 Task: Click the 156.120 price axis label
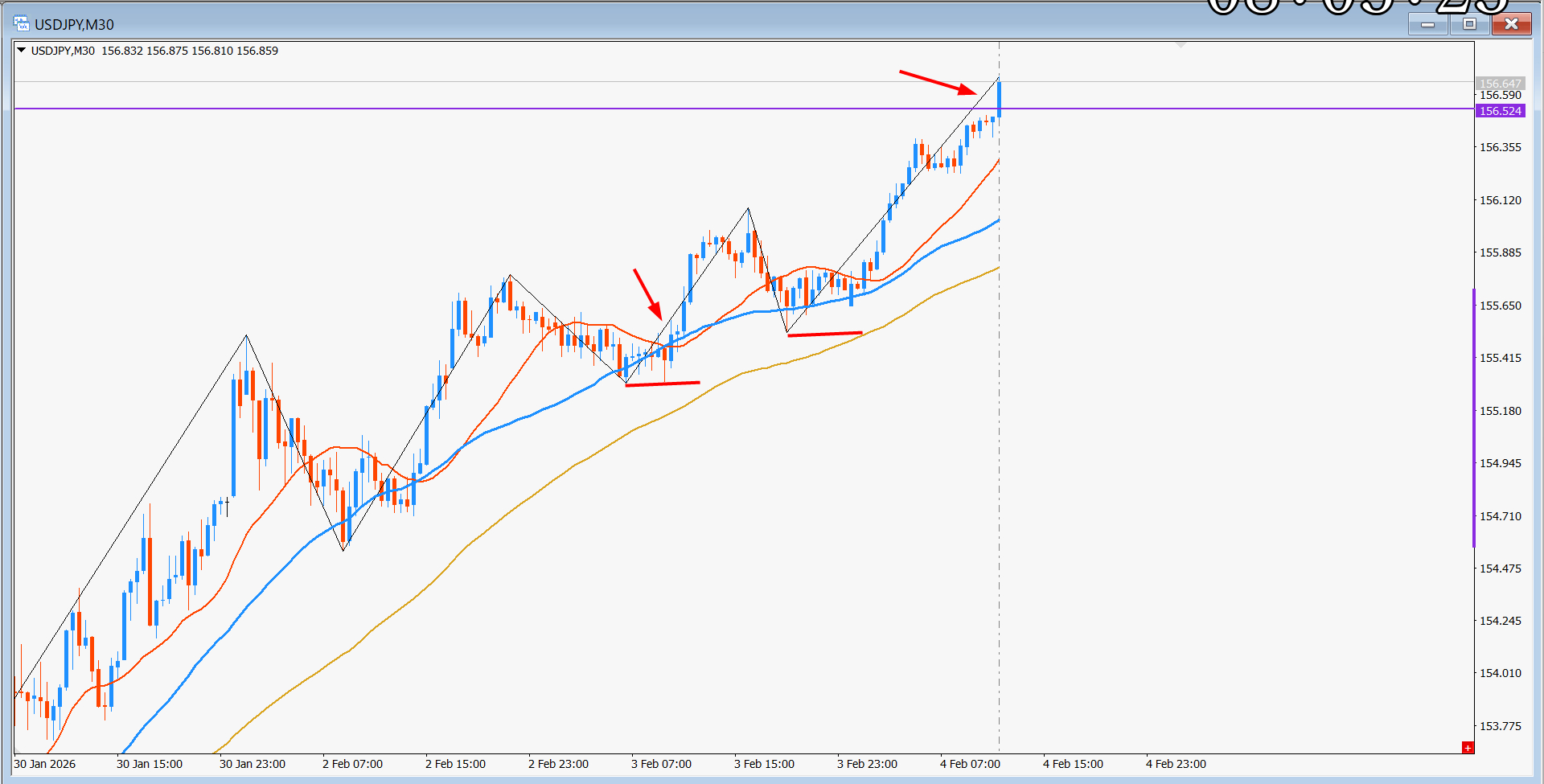click(1501, 200)
